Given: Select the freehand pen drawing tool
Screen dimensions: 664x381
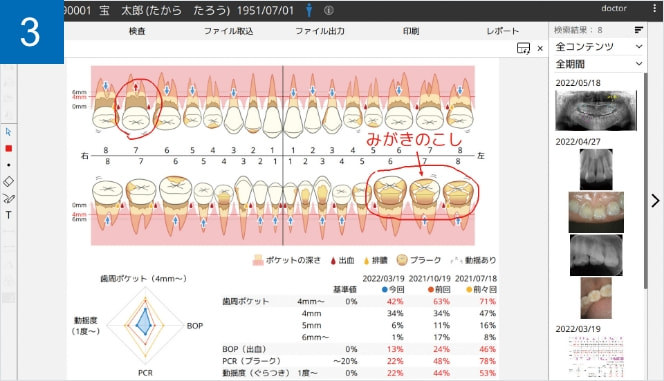Looking at the screenshot, I should click(8, 198).
